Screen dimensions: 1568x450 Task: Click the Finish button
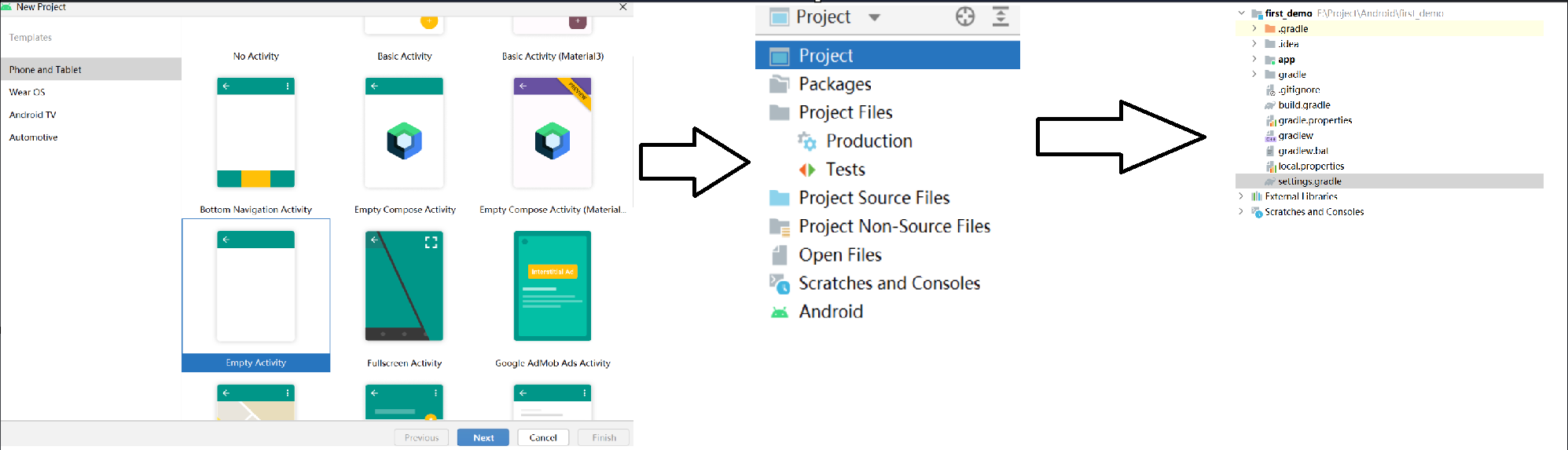tap(604, 437)
